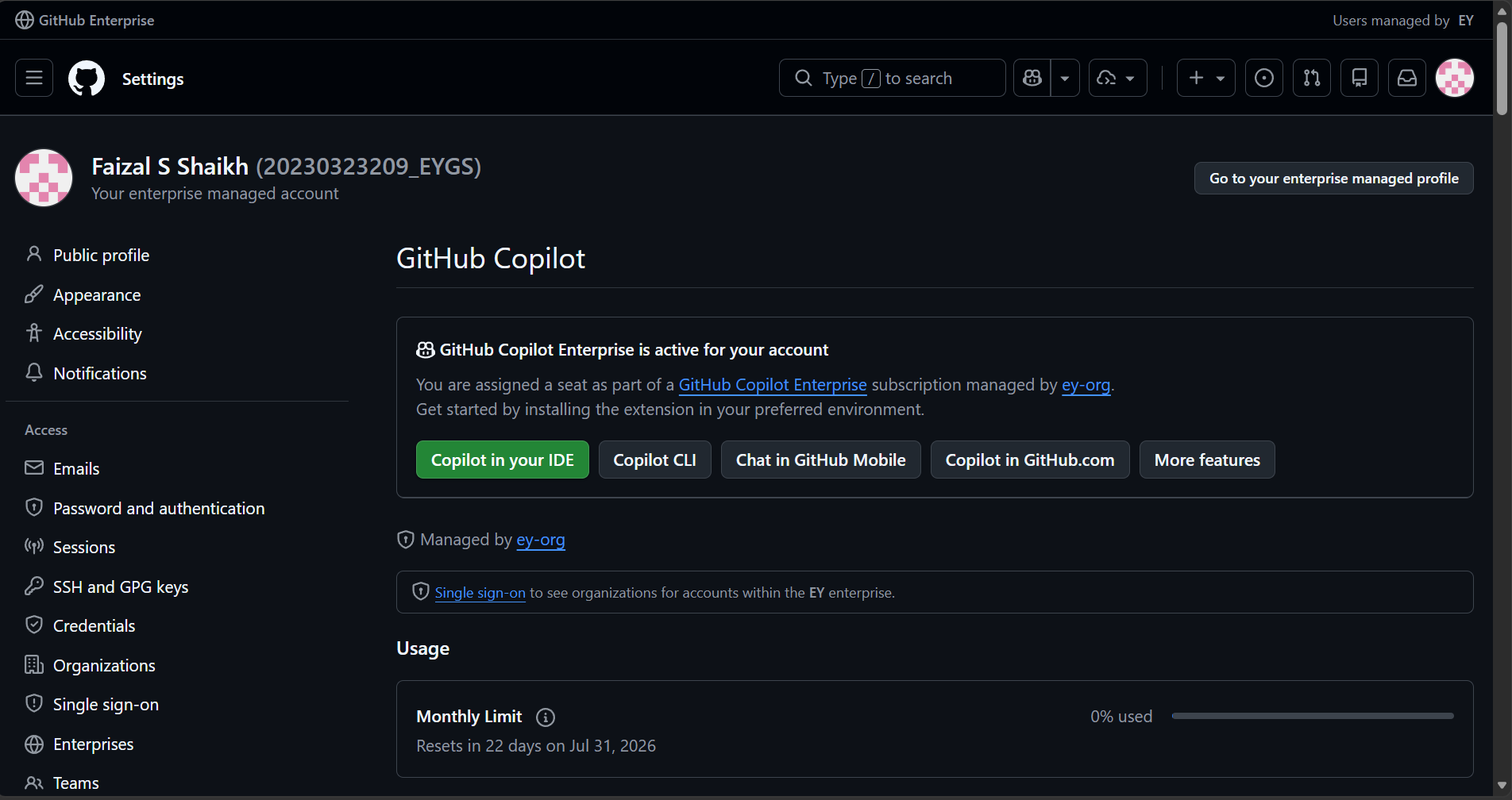This screenshot has height=800, width=1512.
Task: Open Copilot chat icon in header
Action: click(1032, 78)
